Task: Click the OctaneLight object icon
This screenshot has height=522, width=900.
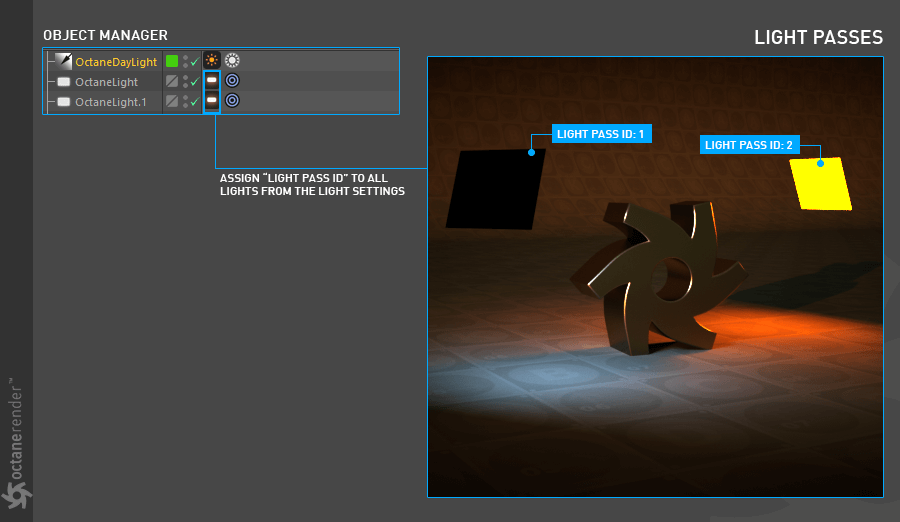Action: 64,82
